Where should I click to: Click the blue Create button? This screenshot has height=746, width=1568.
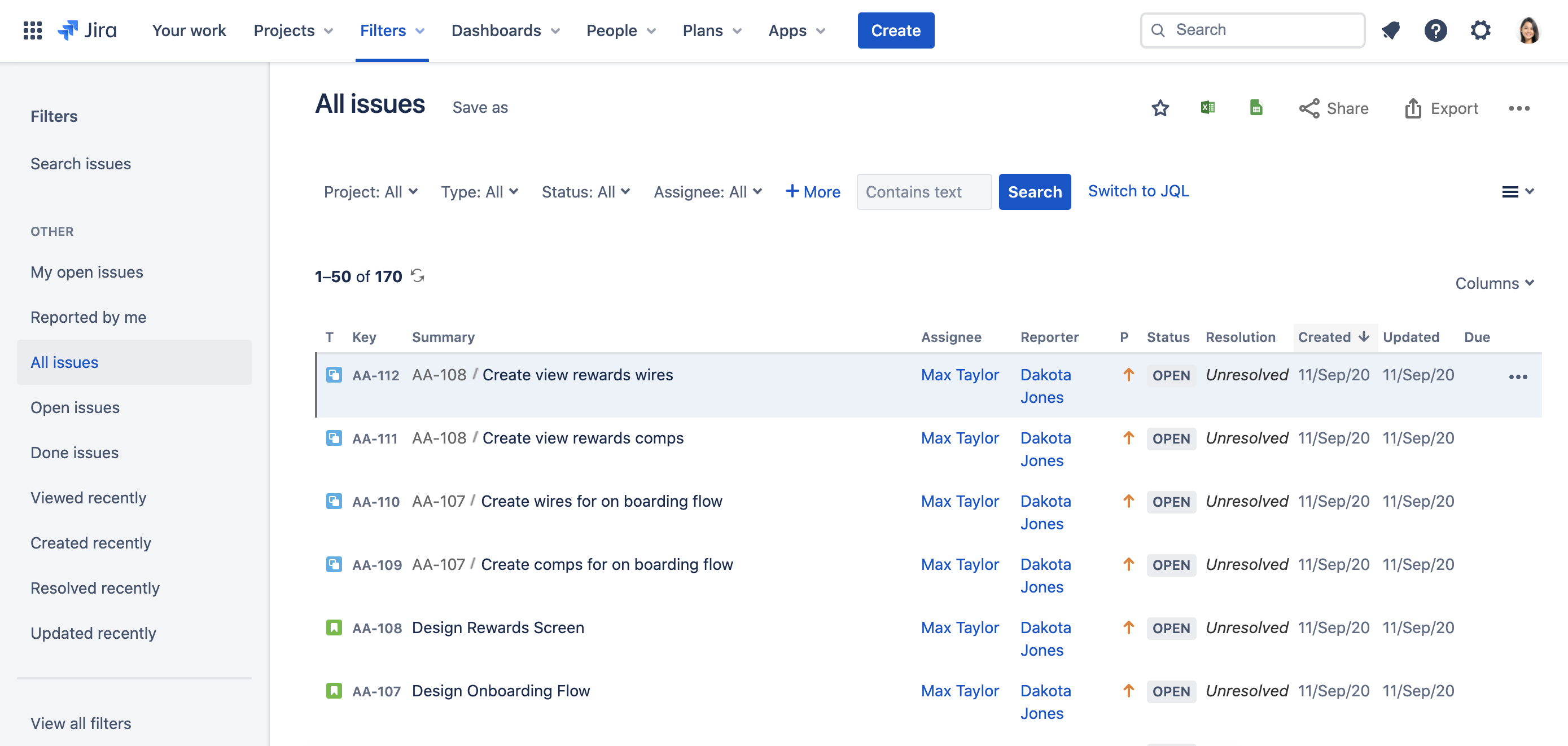tap(895, 30)
